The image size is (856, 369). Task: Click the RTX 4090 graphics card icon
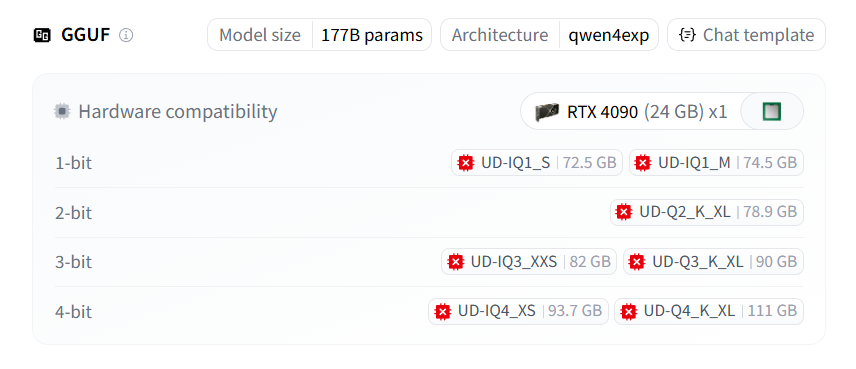[547, 111]
